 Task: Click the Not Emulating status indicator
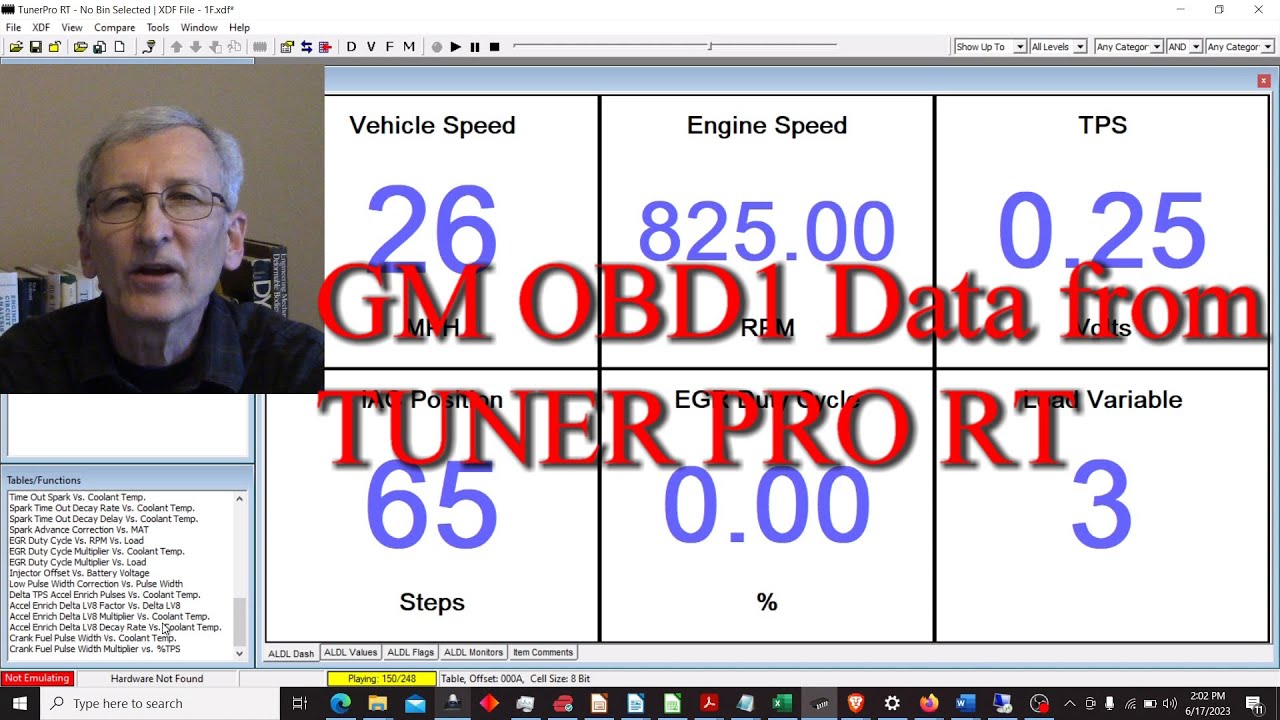37,679
